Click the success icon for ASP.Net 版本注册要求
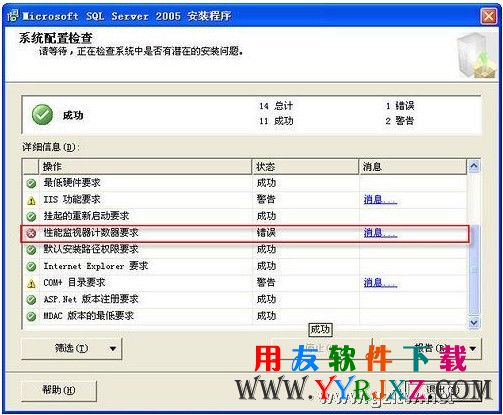Image resolution: width=503 pixels, height=415 pixels. [x=31, y=300]
